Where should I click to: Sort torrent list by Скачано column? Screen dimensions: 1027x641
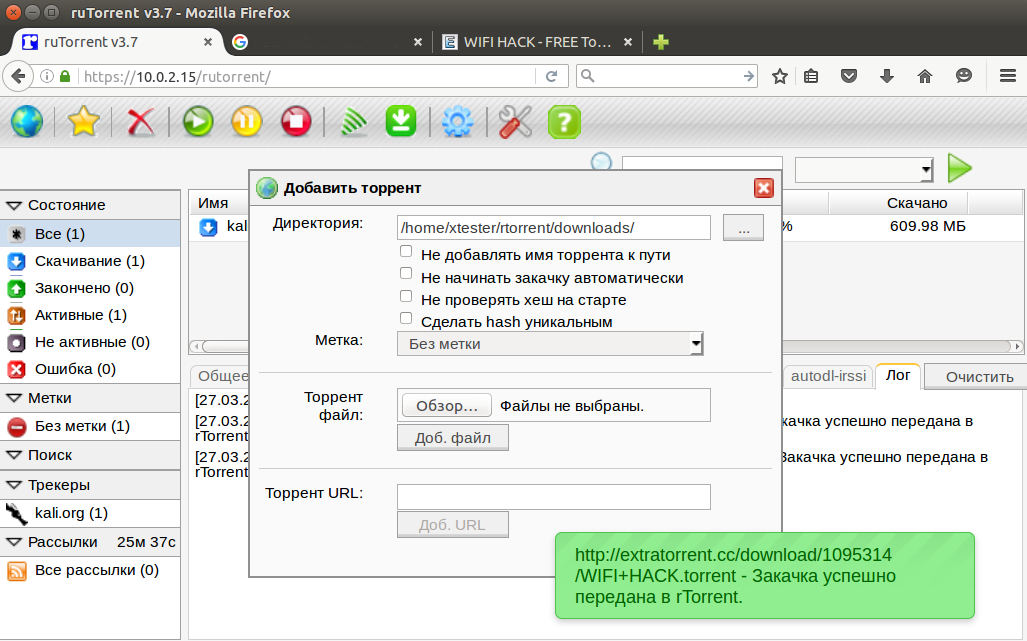(917, 204)
